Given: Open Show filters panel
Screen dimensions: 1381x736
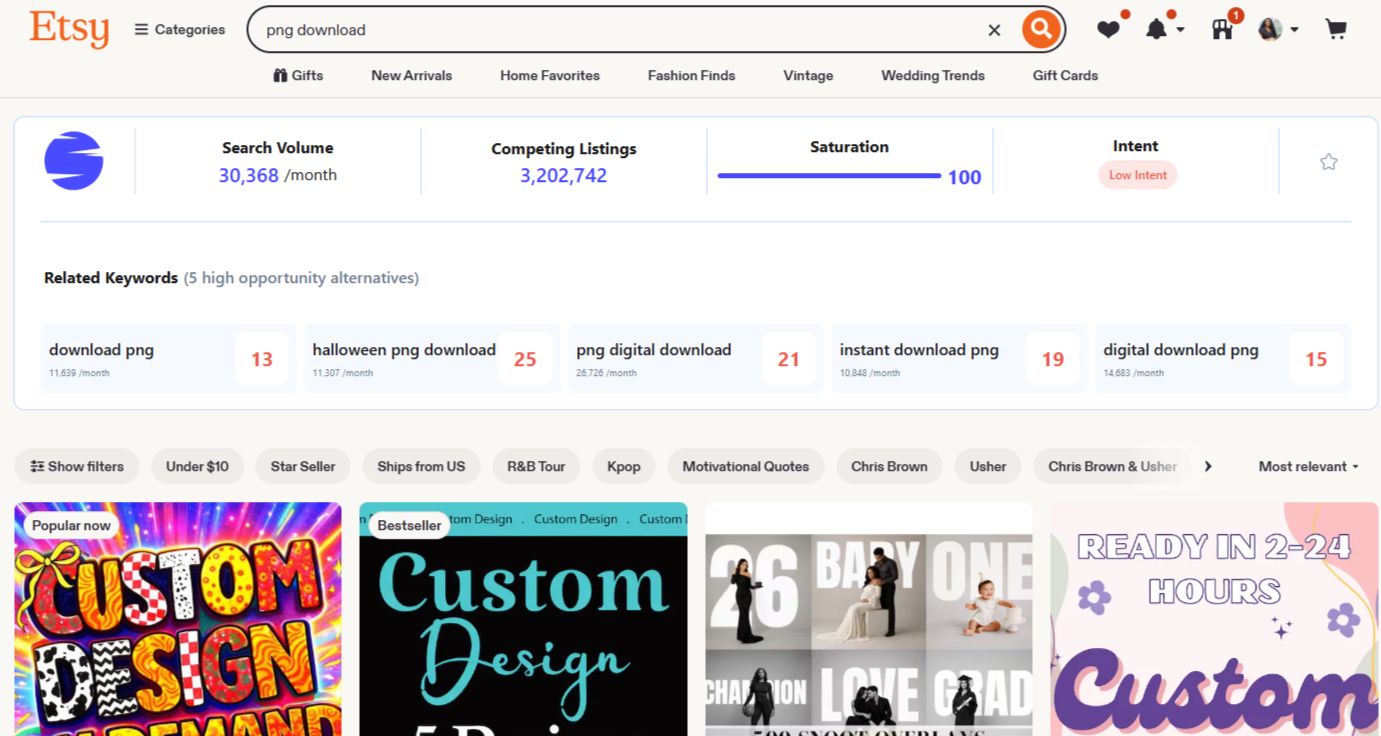Looking at the screenshot, I should tap(77, 466).
